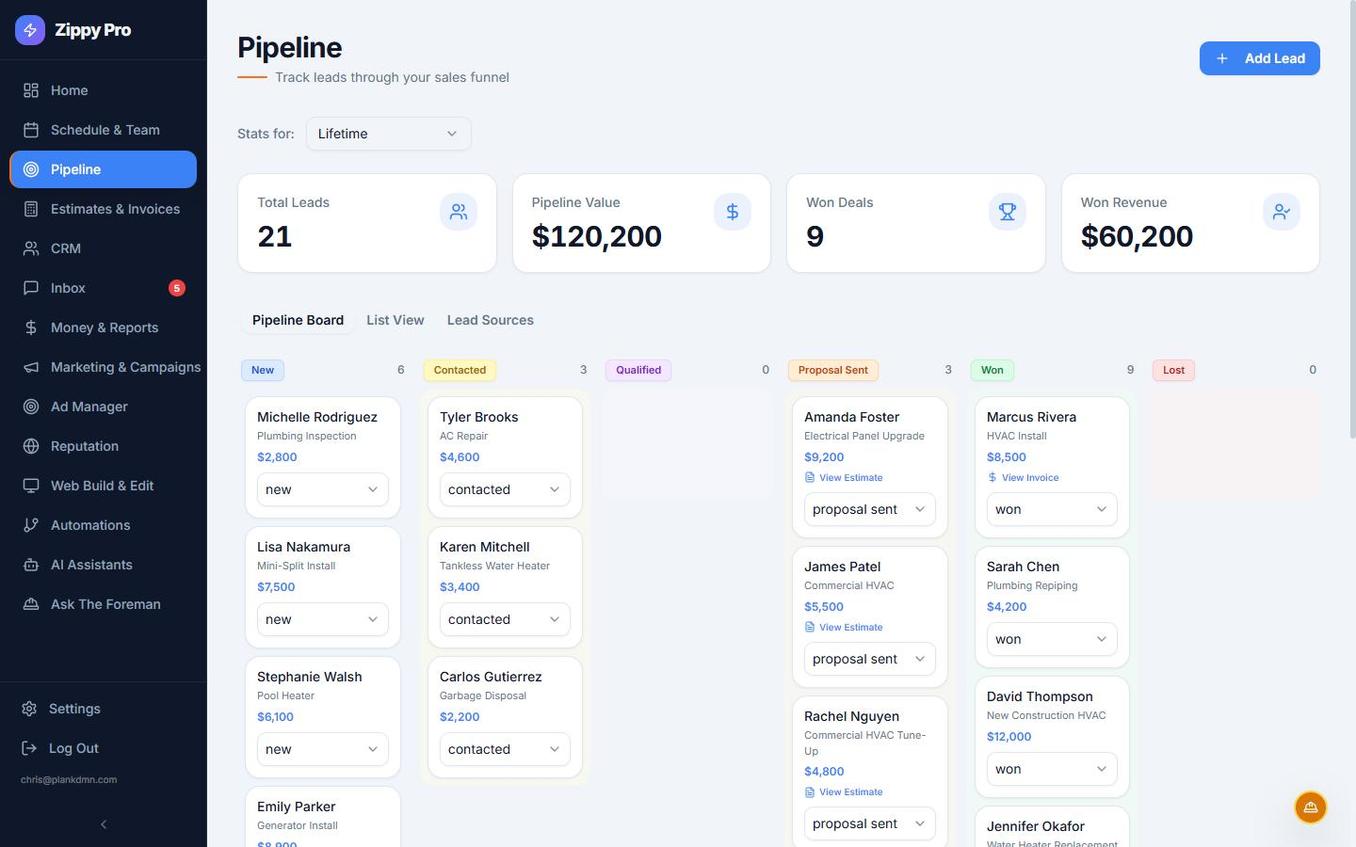1356x847 pixels.
Task: Click the Add Lead button
Action: coord(1259,58)
